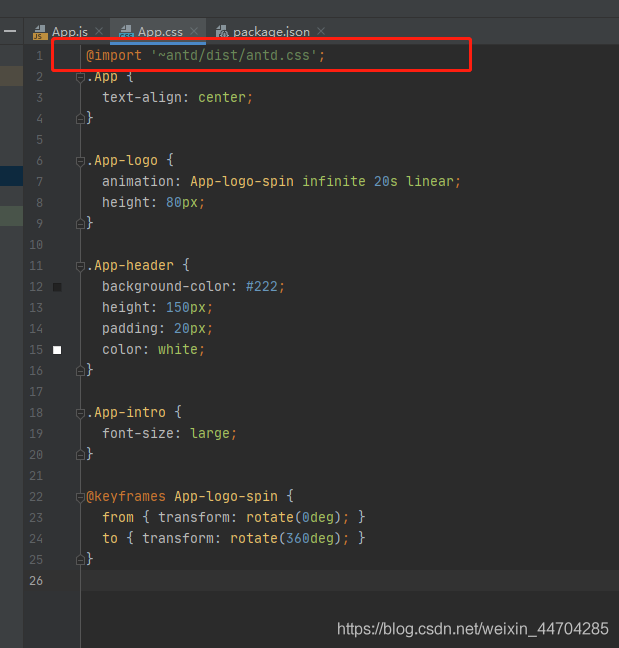Click the JSON file icon on package.json tab
Viewport: 619px width, 648px height.
222,32
